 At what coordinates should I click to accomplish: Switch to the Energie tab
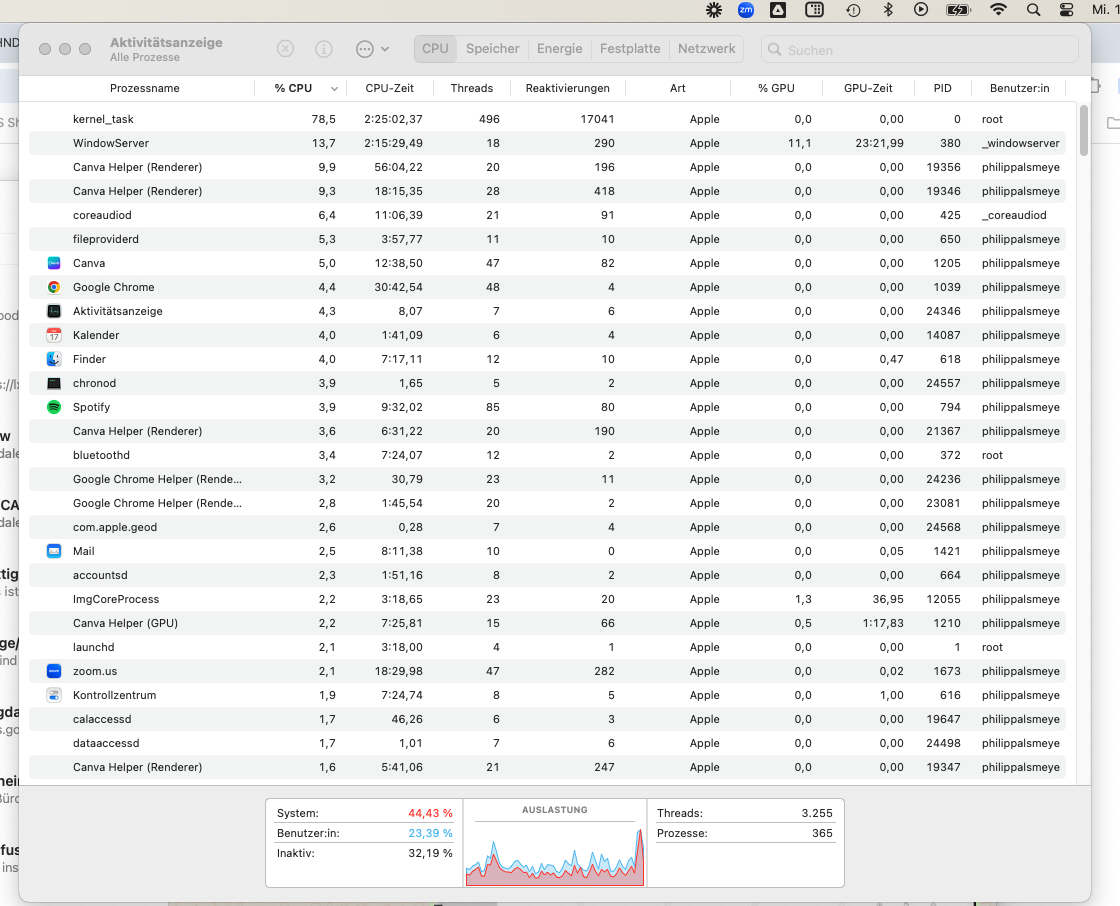[559, 49]
